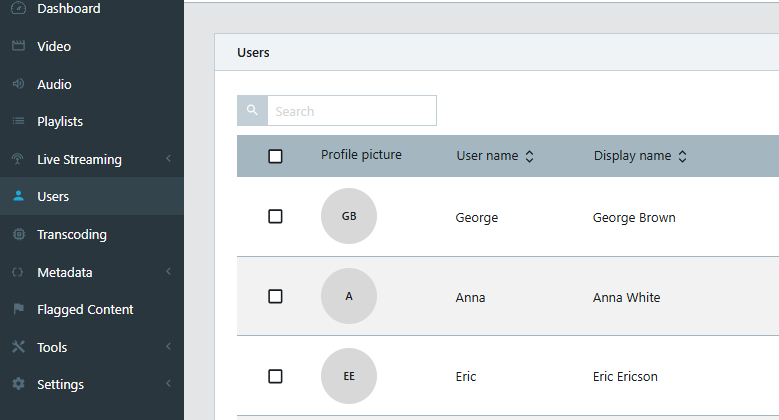Select the checkbox next to Anna

[275, 296]
